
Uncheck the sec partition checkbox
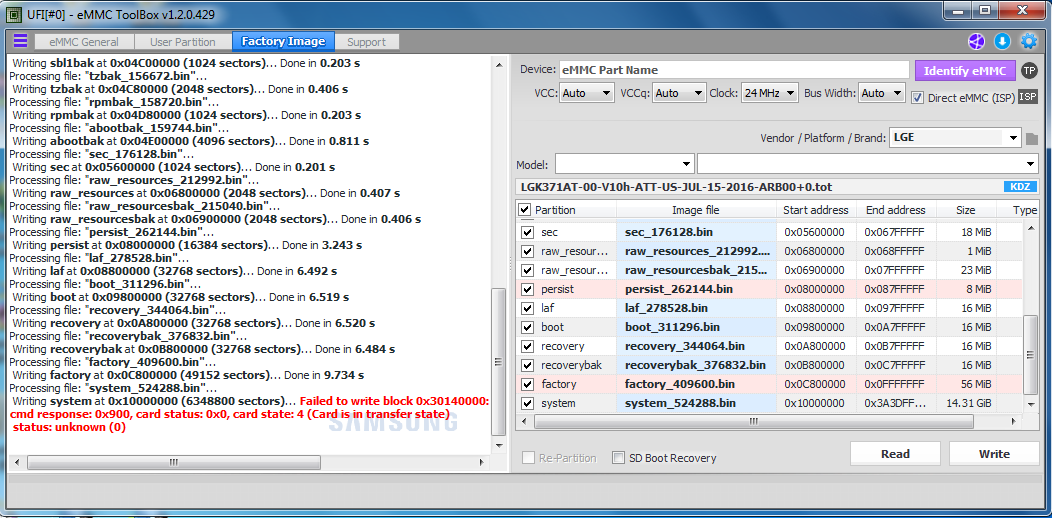(528, 233)
